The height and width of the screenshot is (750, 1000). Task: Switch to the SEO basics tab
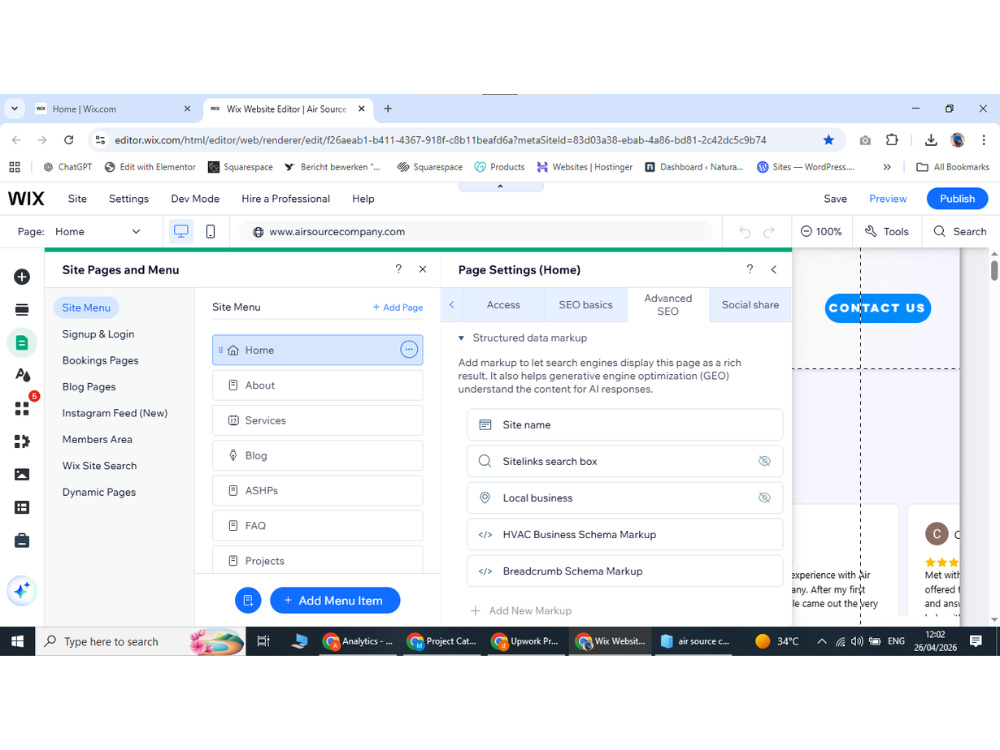585,305
